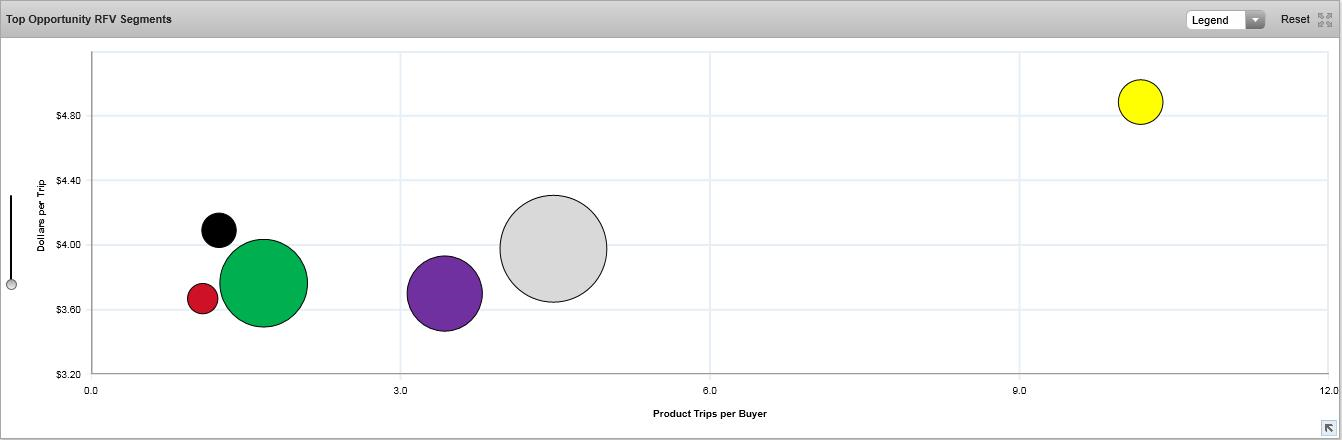Click the 9.0 x-axis tick label
Screen dimensions: 1342x440
1019,390
